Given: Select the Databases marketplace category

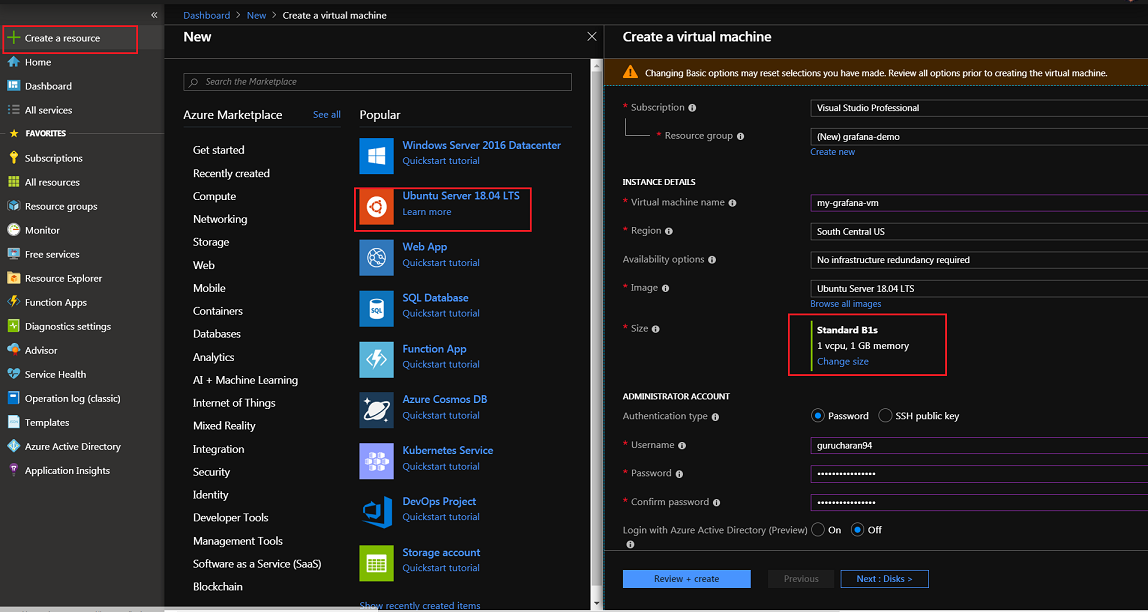Looking at the screenshot, I should pos(217,334).
